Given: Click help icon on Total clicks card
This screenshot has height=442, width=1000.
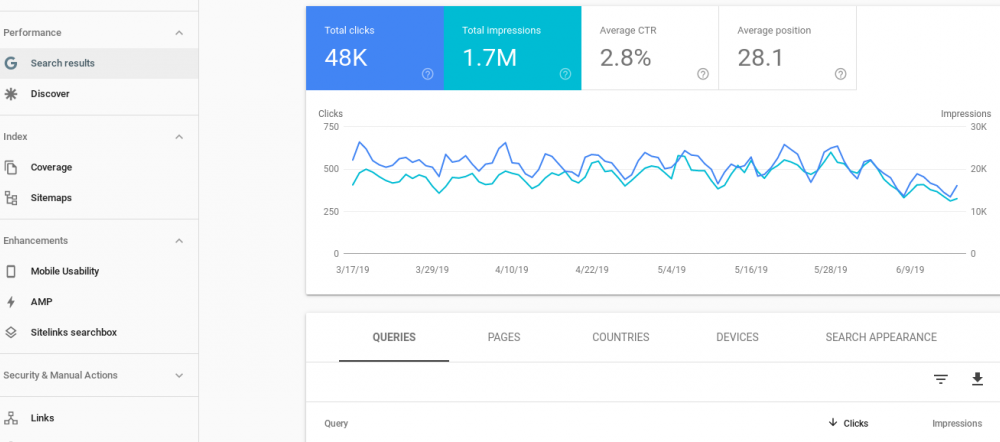Looking at the screenshot, I should [x=427, y=74].
